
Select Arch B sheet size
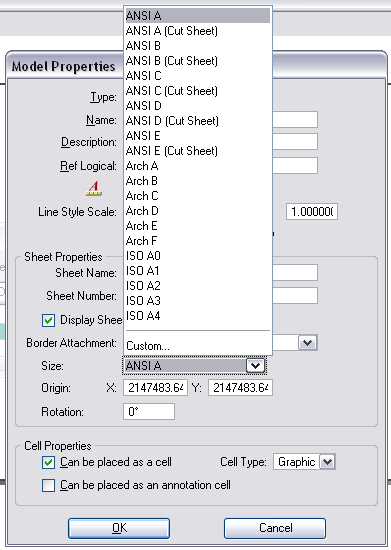[198, 181]
